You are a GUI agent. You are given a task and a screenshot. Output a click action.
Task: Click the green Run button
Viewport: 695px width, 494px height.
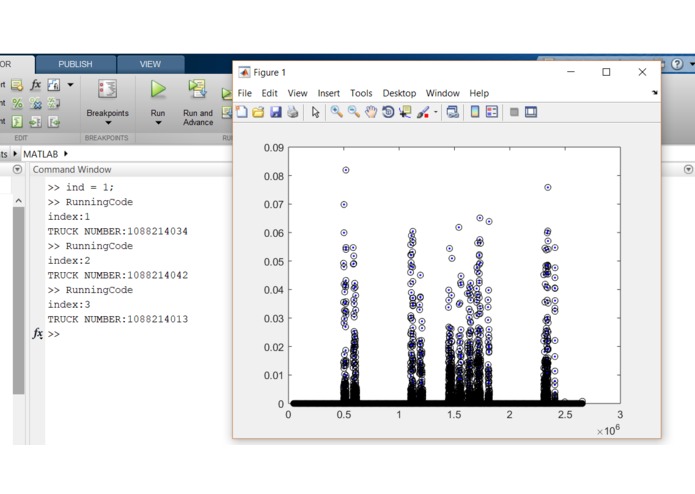[157, 89]
